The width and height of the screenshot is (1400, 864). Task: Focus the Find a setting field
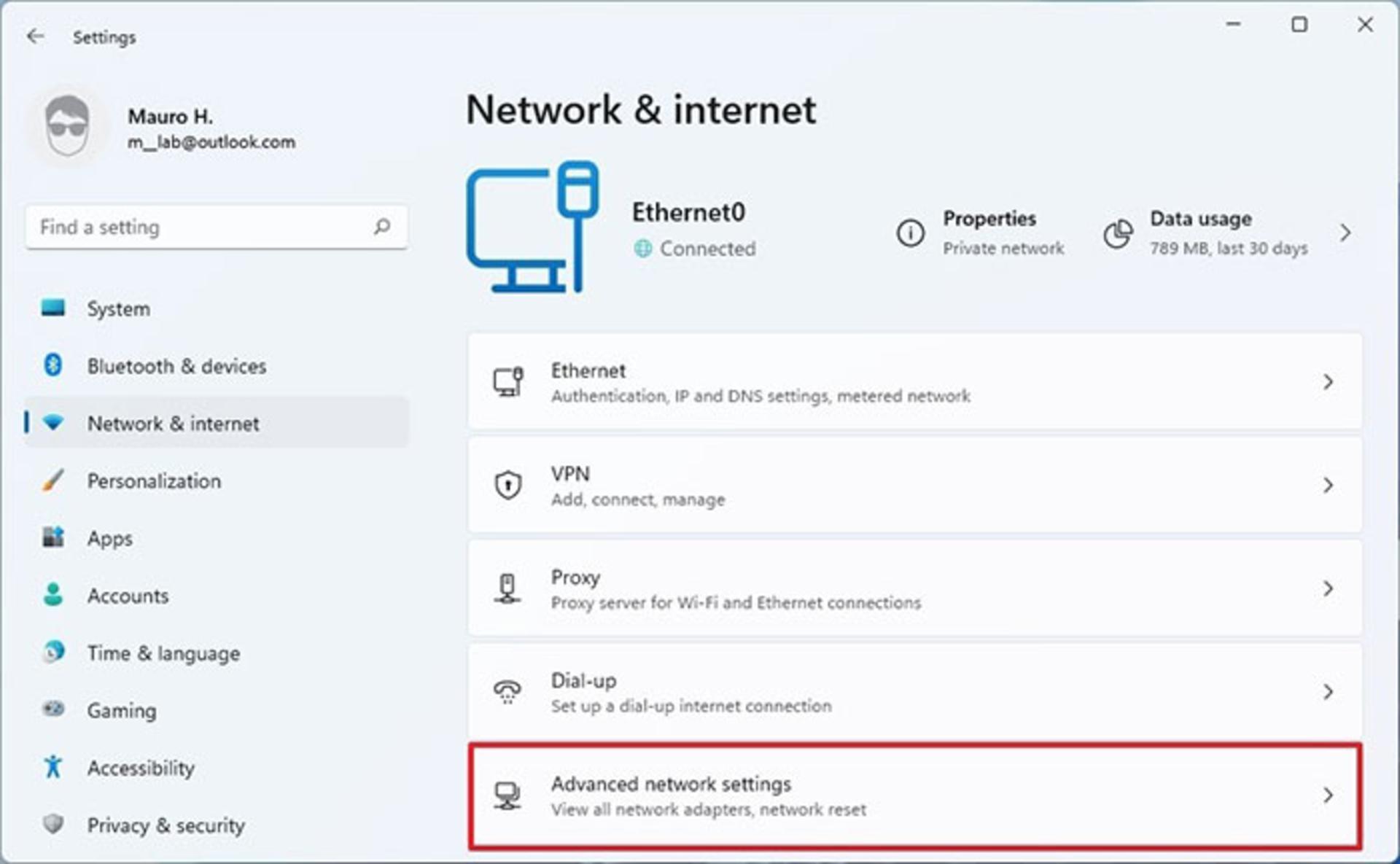click(217, 227)
